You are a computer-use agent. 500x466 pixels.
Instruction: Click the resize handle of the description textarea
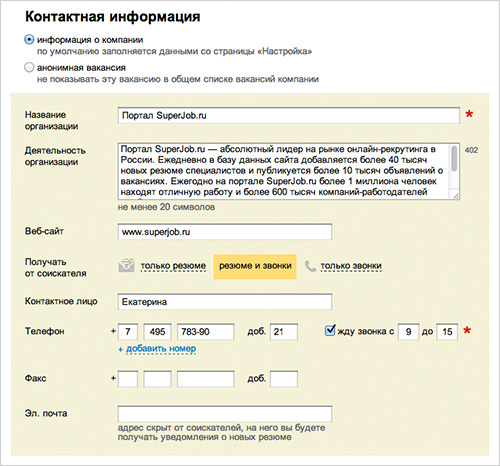point(456,196)
